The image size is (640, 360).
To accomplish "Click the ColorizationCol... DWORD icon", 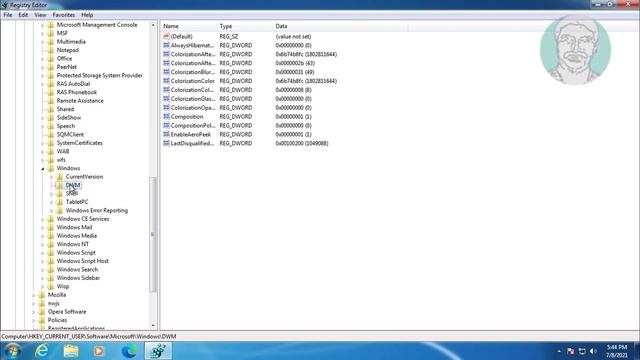I will coord(166,90).
